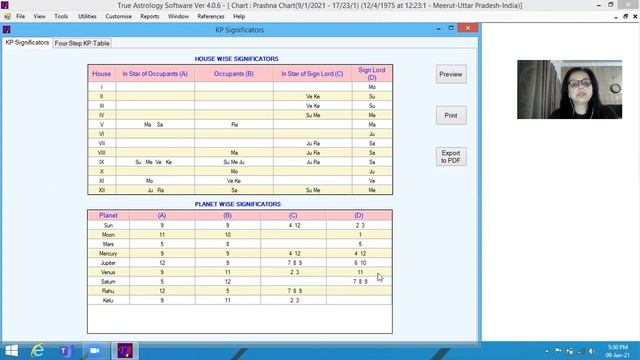The width and height of the screenshot is (640, 360).
Task: Open the Tools menu
Action: (x=61, y=16)
